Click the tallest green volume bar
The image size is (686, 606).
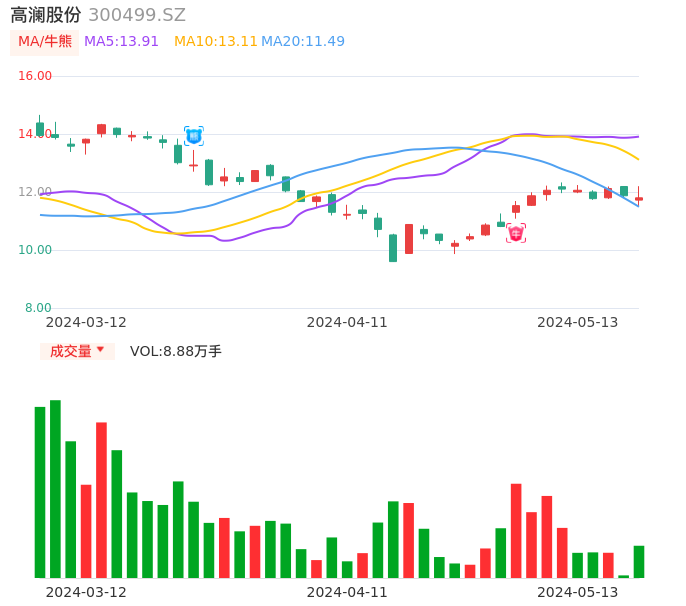[x=55, y=488]
